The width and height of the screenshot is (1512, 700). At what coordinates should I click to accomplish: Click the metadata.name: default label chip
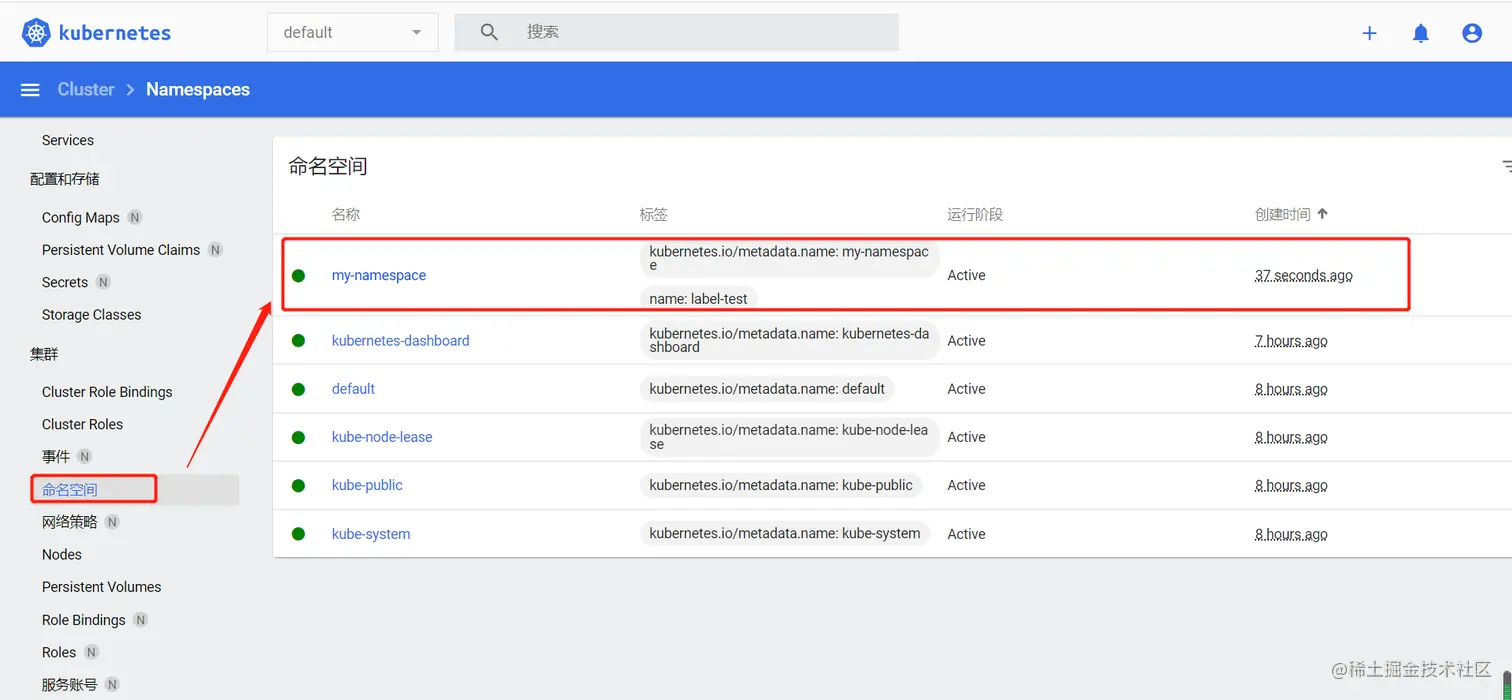point(767,389)
